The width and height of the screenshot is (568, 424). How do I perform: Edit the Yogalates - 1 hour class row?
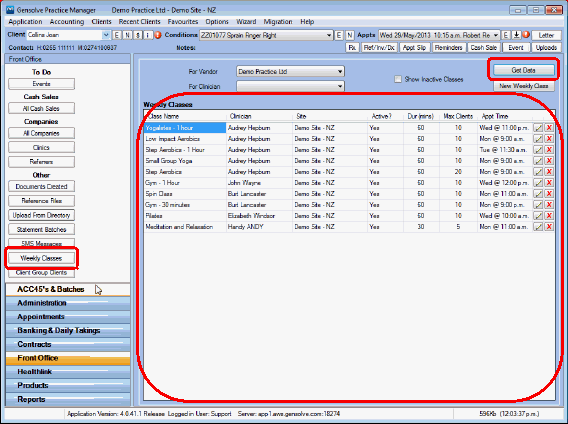point(538,128)
